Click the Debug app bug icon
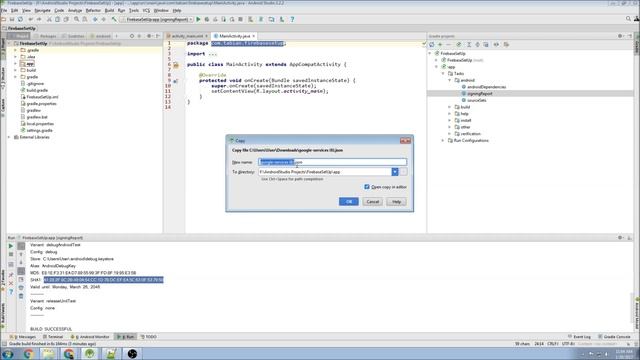Viewport: 640px width, 360px height. [207, 19]
